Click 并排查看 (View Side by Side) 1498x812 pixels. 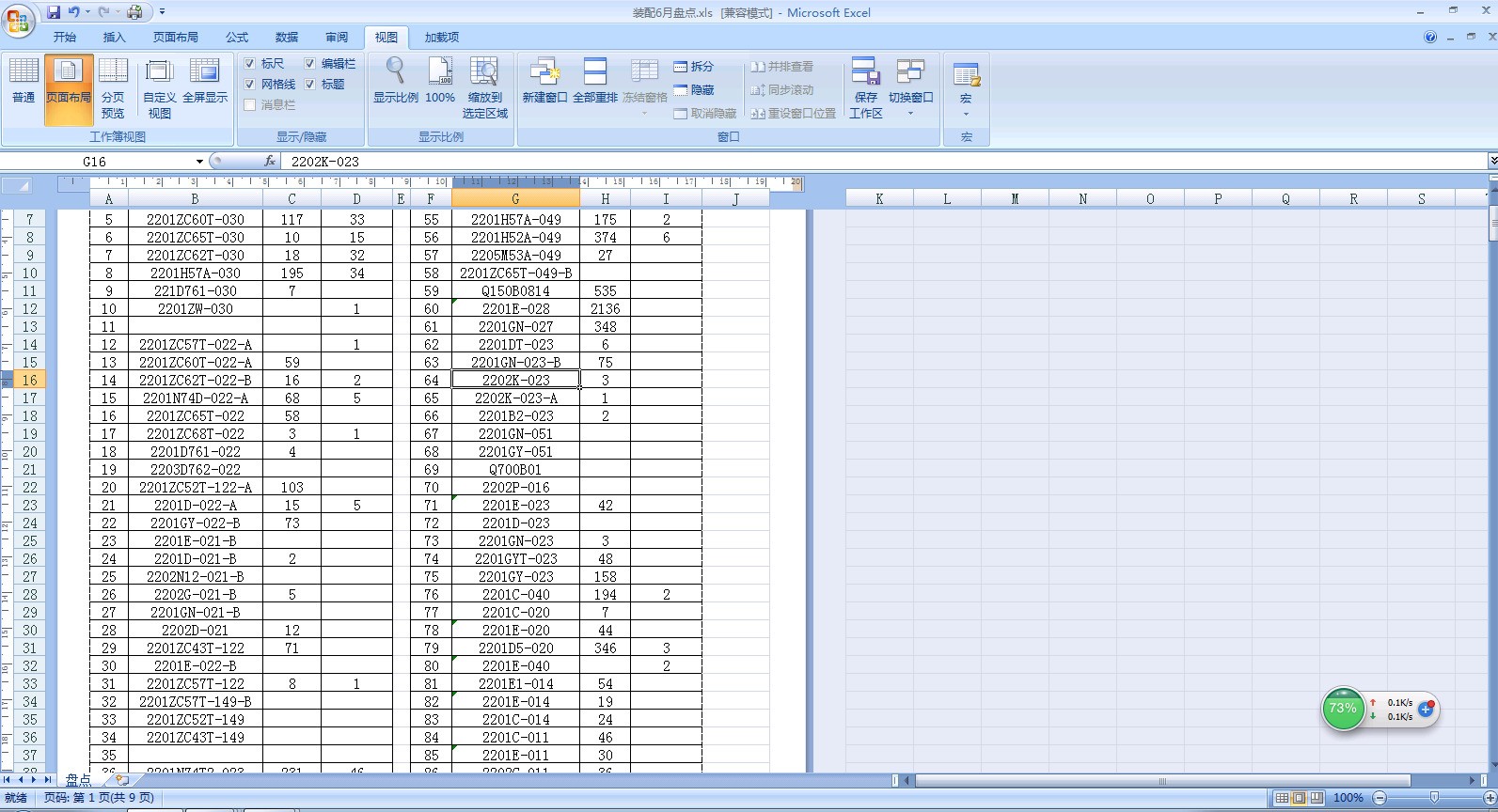point(781,67)
